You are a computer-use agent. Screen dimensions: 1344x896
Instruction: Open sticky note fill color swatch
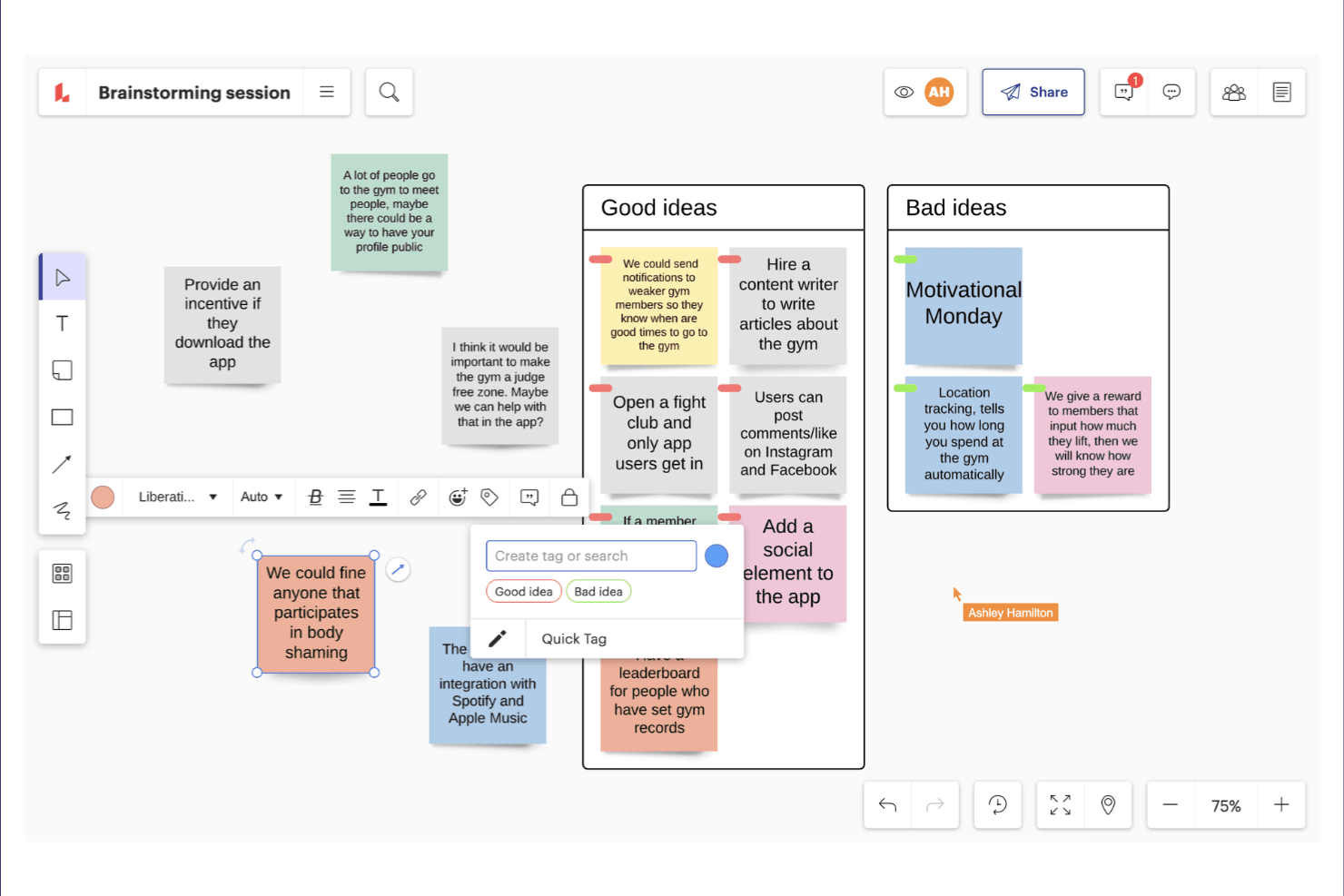103,497
